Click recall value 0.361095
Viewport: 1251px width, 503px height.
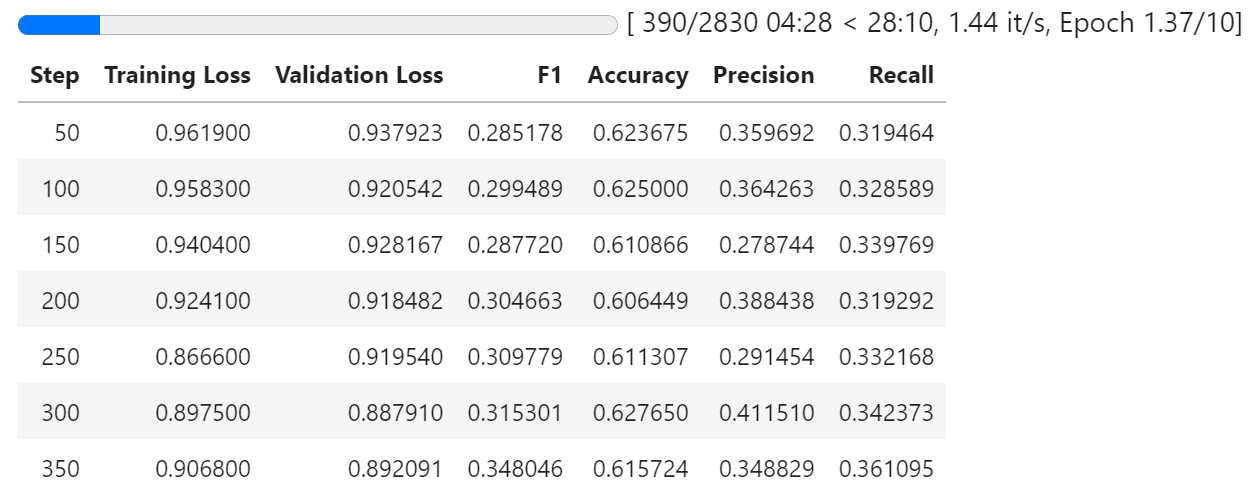pos(886,469)
